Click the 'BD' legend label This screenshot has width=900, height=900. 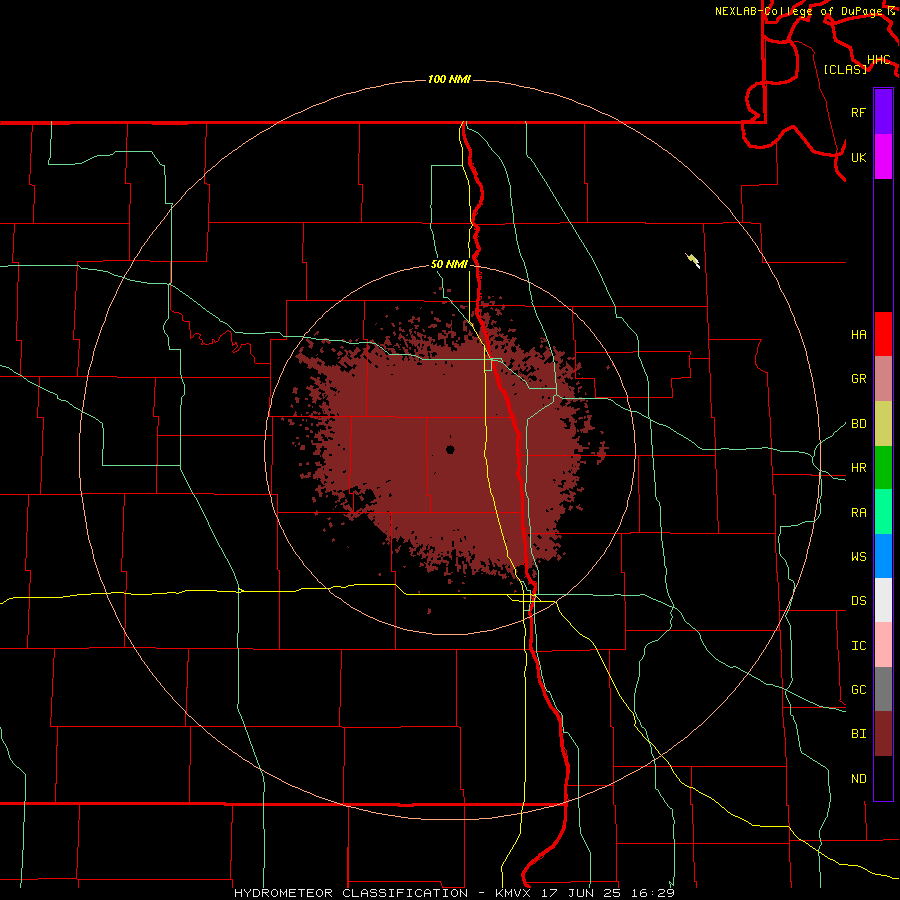858,424
